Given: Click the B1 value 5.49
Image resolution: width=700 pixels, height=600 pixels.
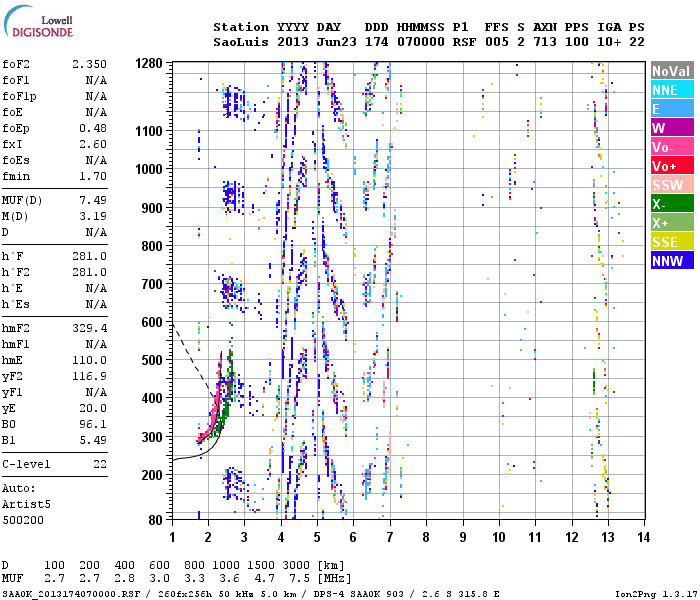Looking at the screenshot, I should [93, 440].
